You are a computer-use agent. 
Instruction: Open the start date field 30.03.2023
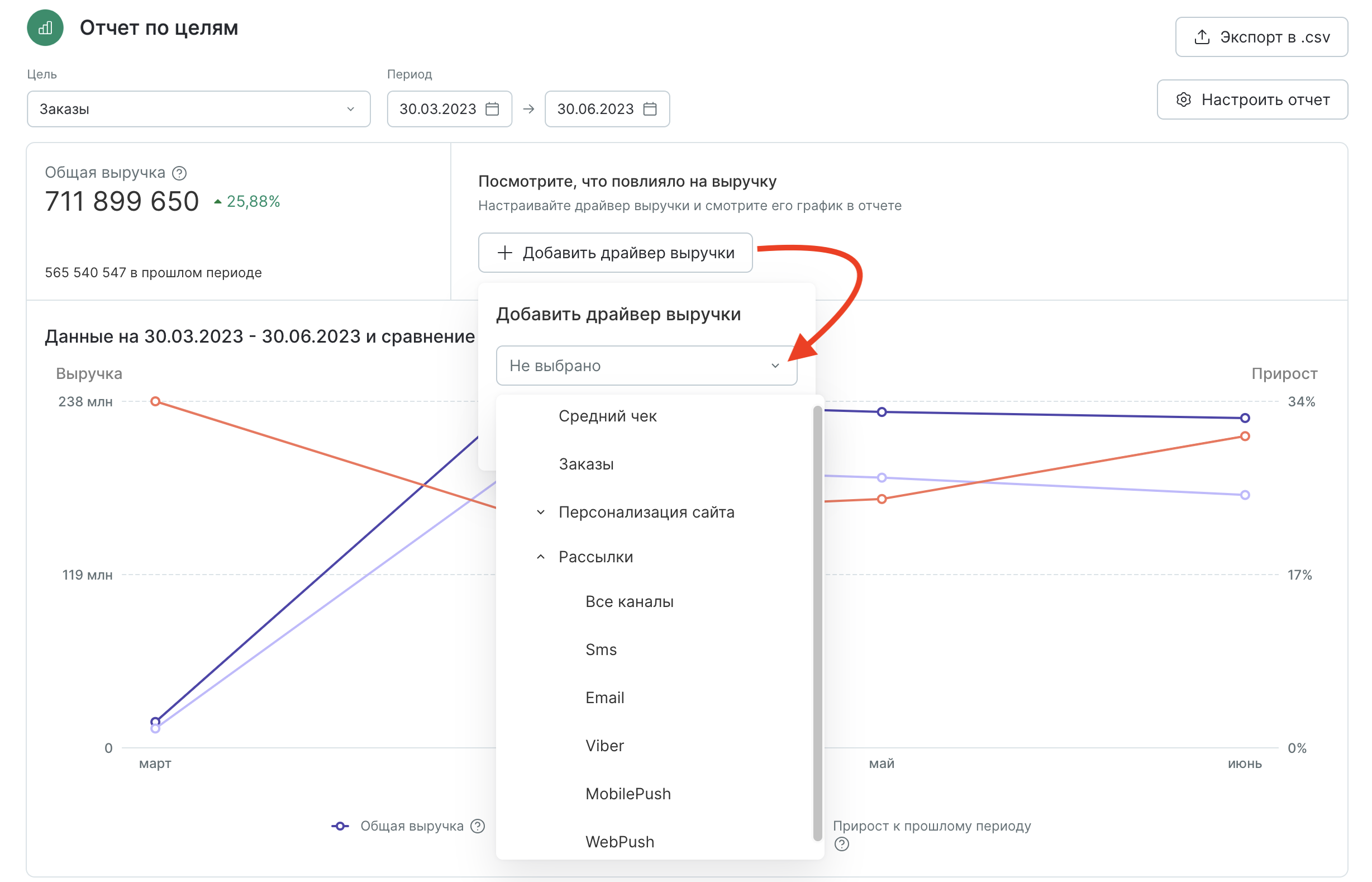tap(449, 109)
